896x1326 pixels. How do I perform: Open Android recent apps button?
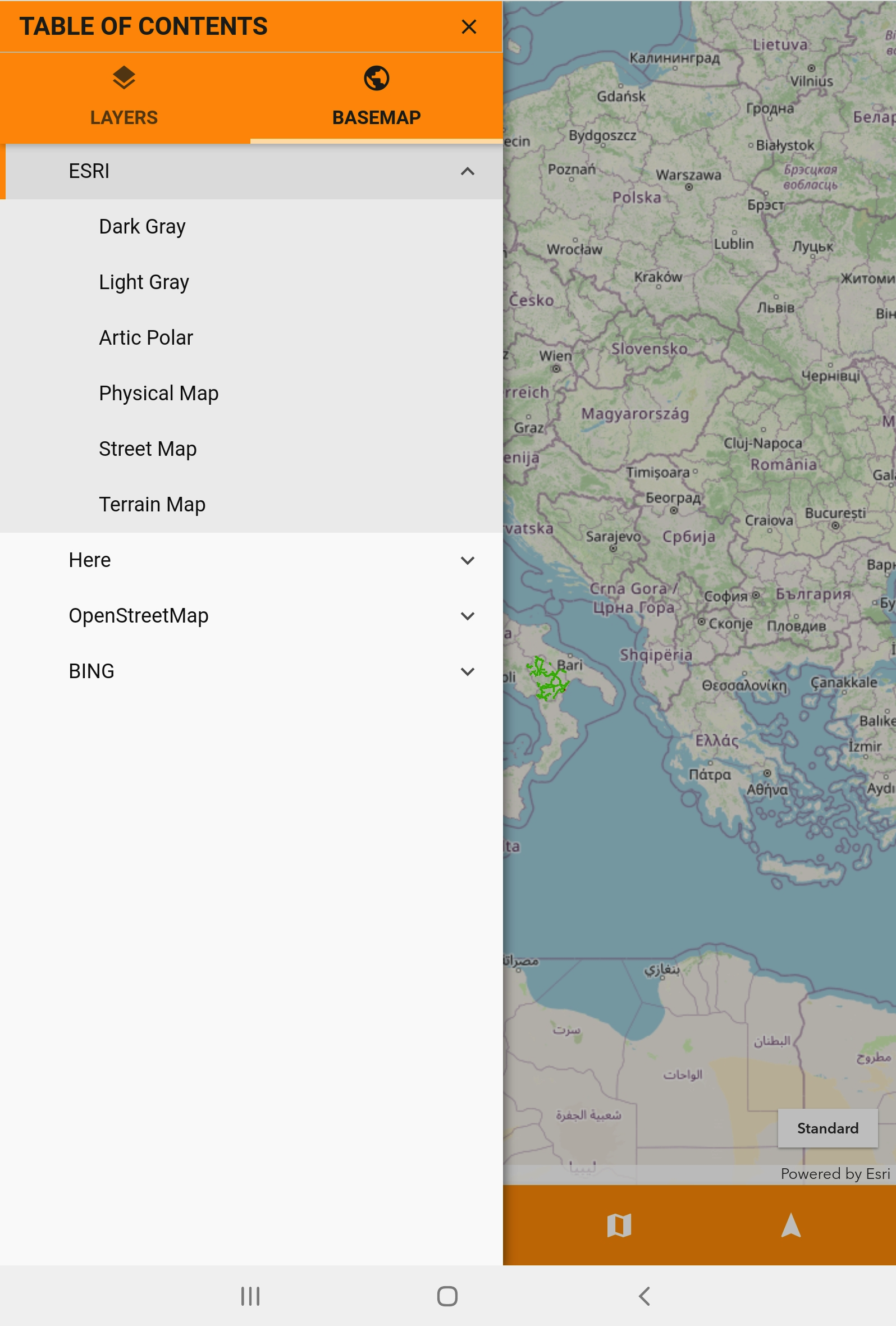point(250,1296)
